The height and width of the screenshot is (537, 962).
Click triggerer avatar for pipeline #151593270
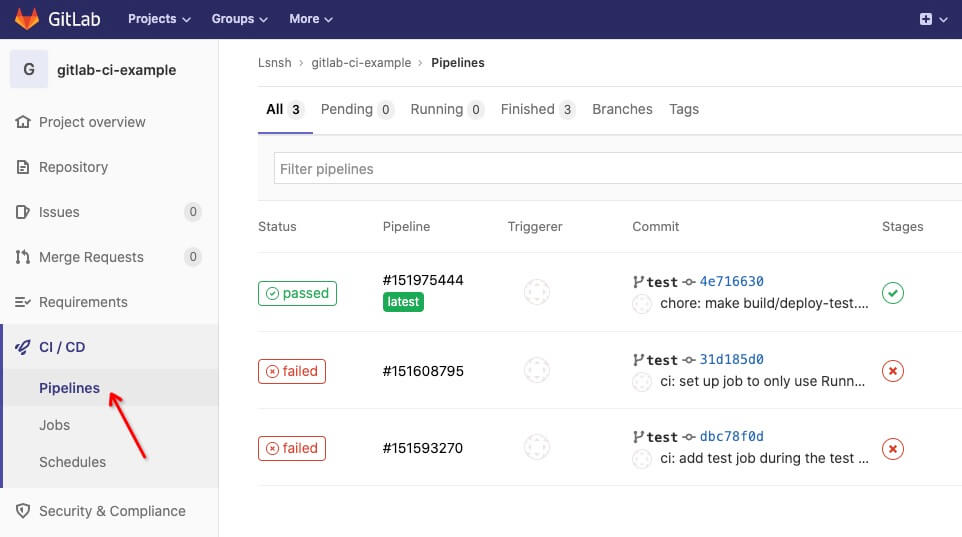tap(537, 447)
